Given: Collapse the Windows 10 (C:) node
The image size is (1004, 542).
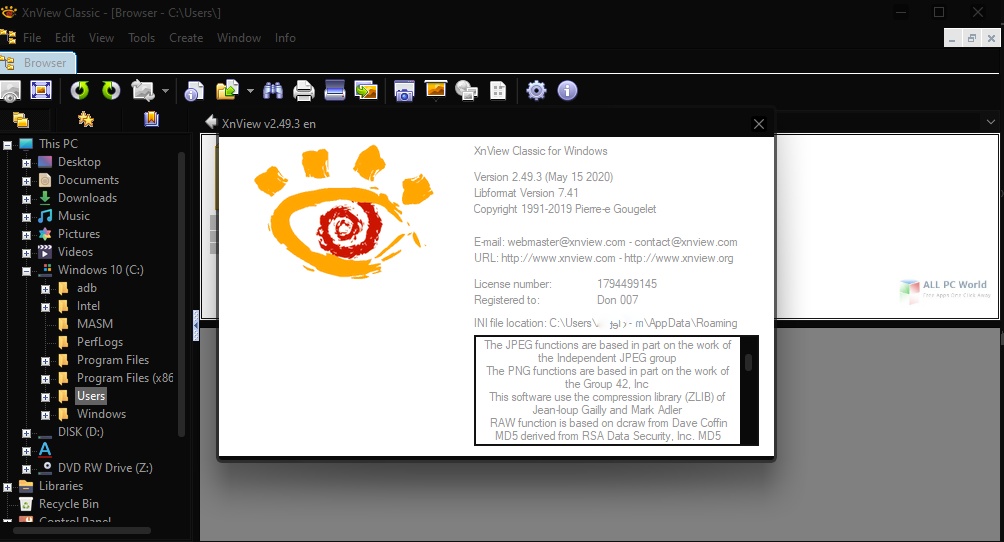Looking at the screenshot, I should 26,271.
